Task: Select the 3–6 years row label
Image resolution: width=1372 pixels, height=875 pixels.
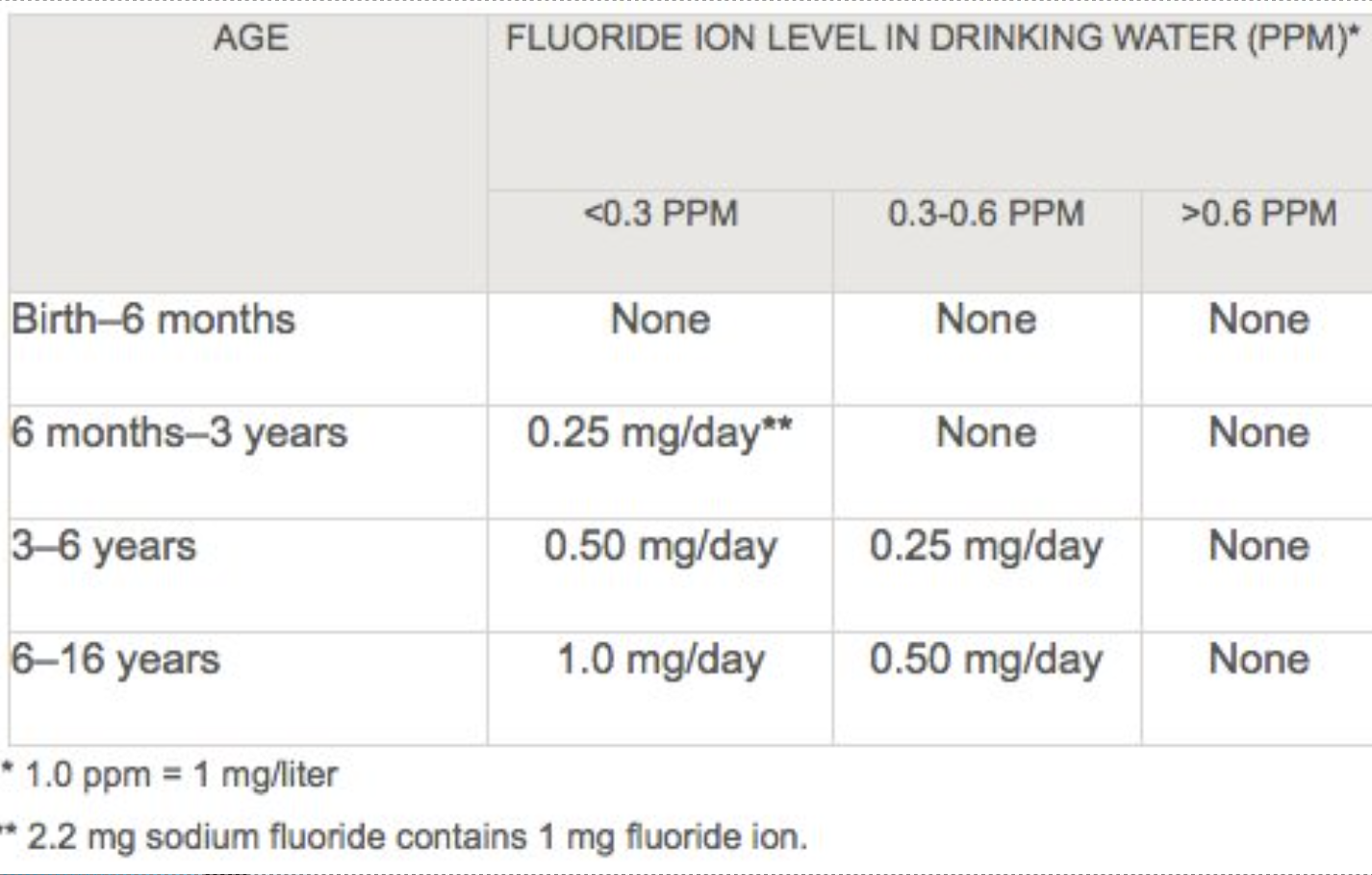Action: [x=104, y=547]
